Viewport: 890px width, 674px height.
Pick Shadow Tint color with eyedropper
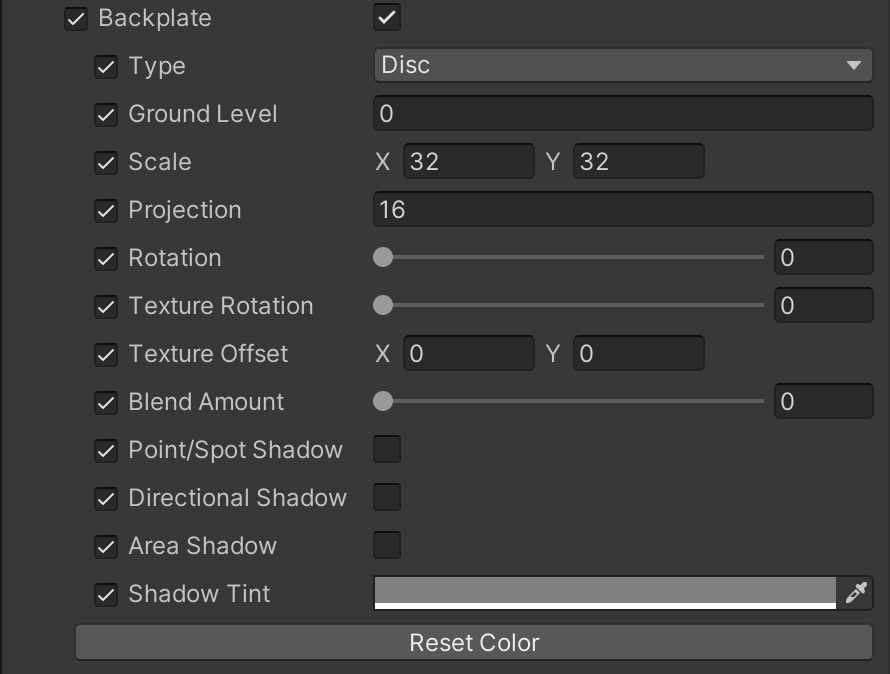(x=856, y=593)
